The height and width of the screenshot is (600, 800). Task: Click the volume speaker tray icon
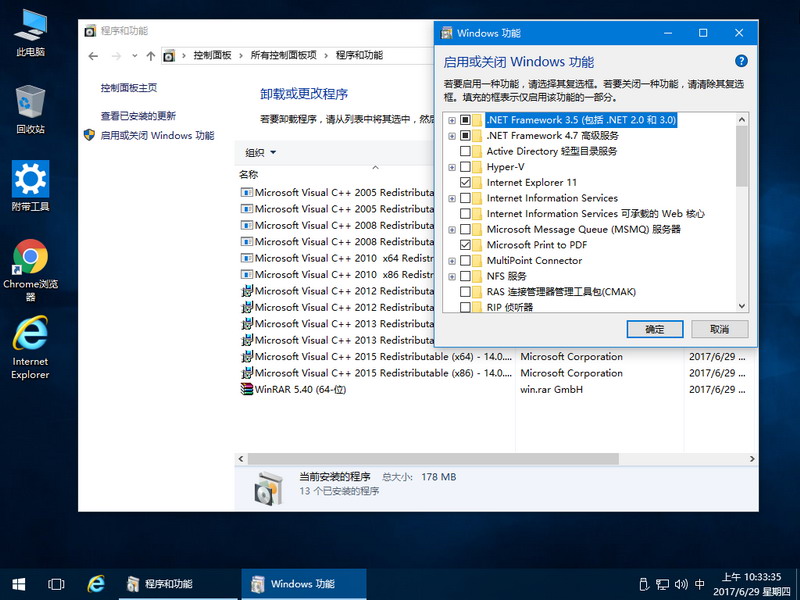point(681,584)
